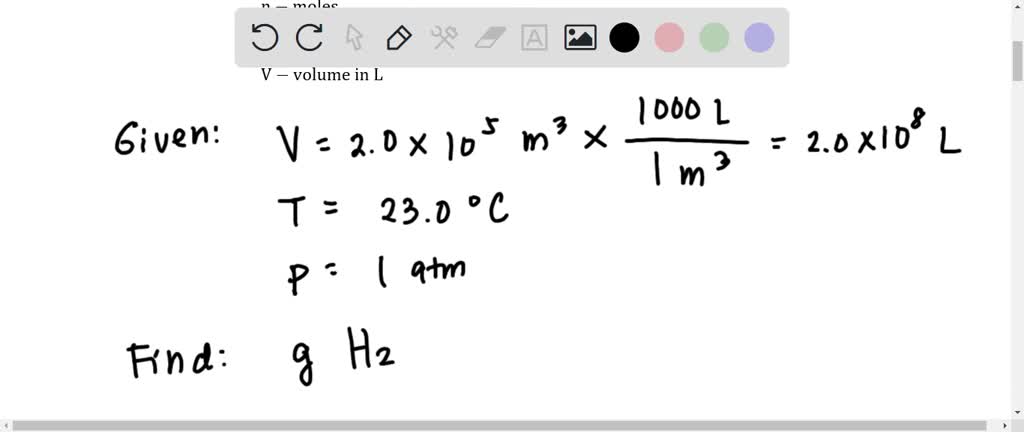Insert an image with the picture tool
The width and height of the screenshot is (1024, 432).
point(580,38)
